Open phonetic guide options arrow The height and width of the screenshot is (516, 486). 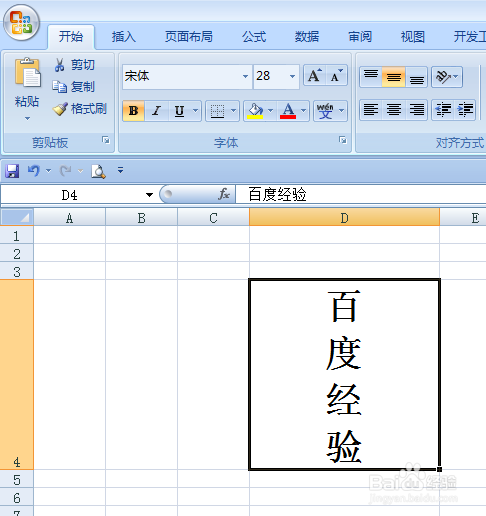click(x=342, y=111)
